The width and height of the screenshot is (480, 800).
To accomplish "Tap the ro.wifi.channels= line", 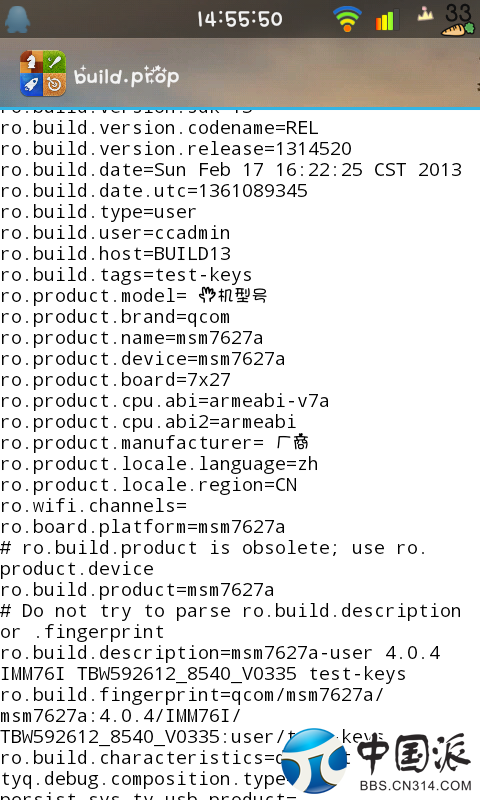I will click(93, 506).
